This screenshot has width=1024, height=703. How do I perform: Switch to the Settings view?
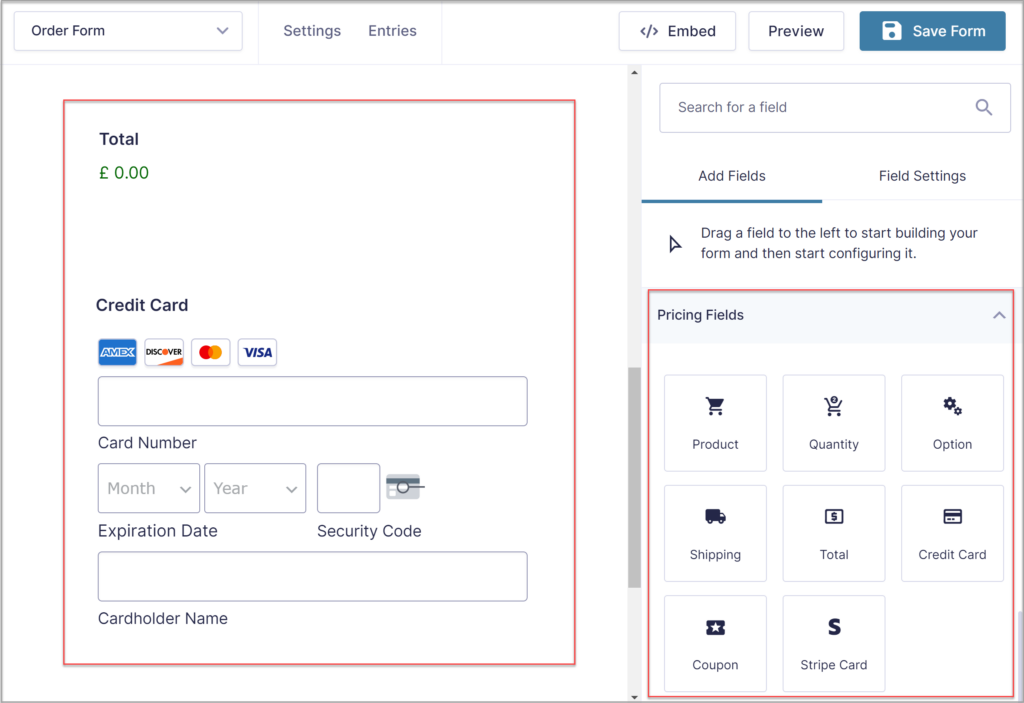[311, 31]
